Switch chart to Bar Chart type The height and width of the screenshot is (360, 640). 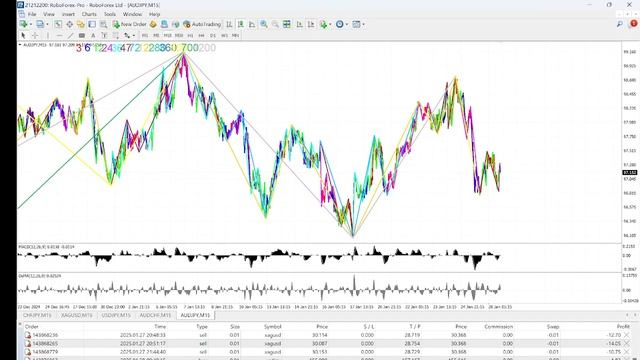tap(229, 24)
